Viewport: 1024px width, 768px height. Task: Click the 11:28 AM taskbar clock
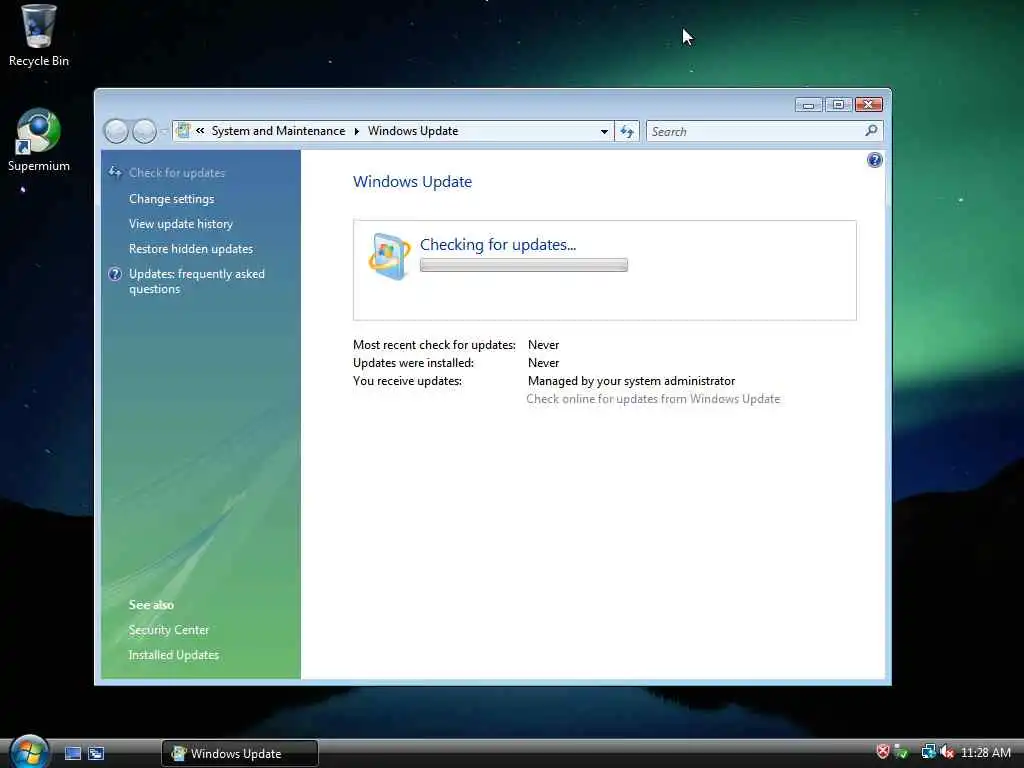click(985, 752)
